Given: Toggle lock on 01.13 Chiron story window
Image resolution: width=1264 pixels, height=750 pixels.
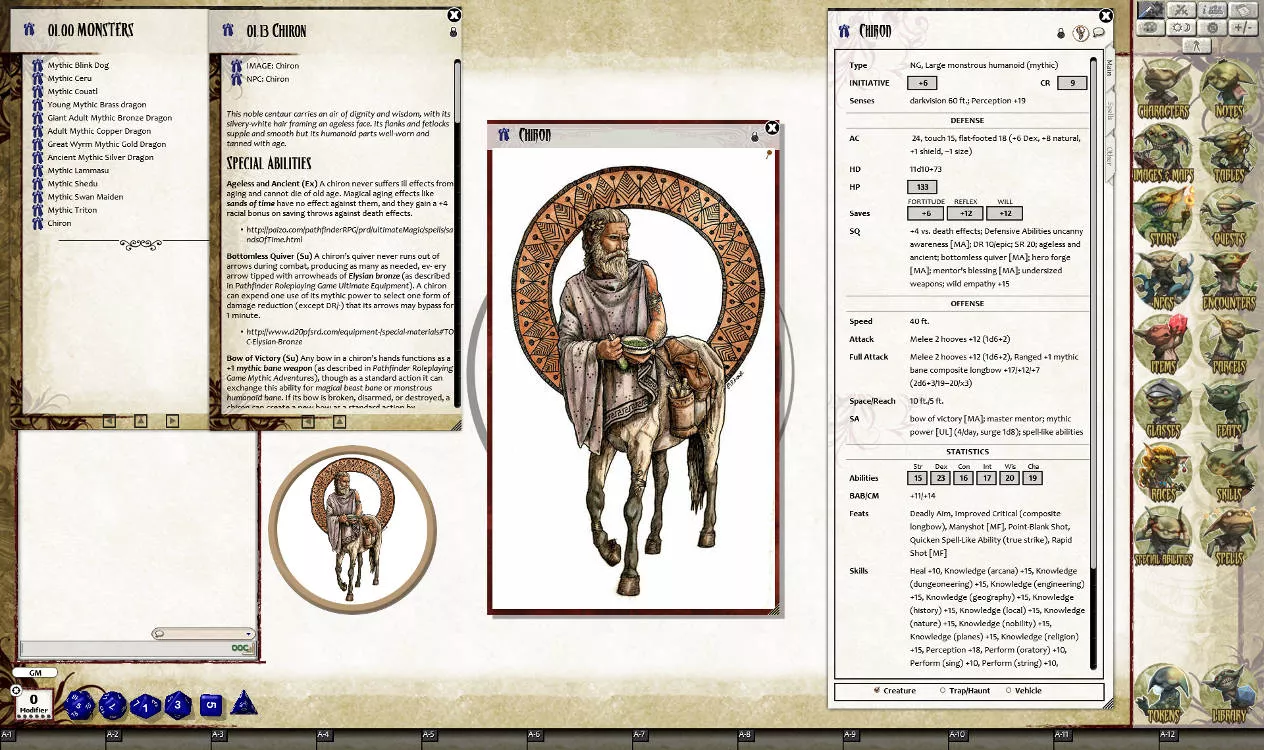Looking at the screenshot, I should (453, 32).
